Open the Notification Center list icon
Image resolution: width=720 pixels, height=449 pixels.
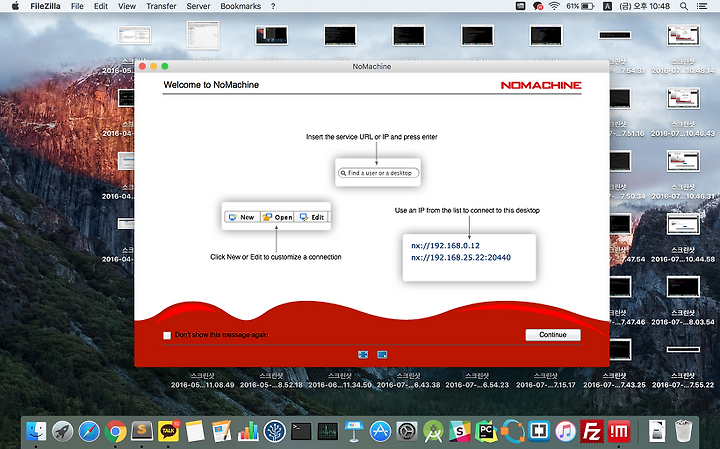point(702,6)
